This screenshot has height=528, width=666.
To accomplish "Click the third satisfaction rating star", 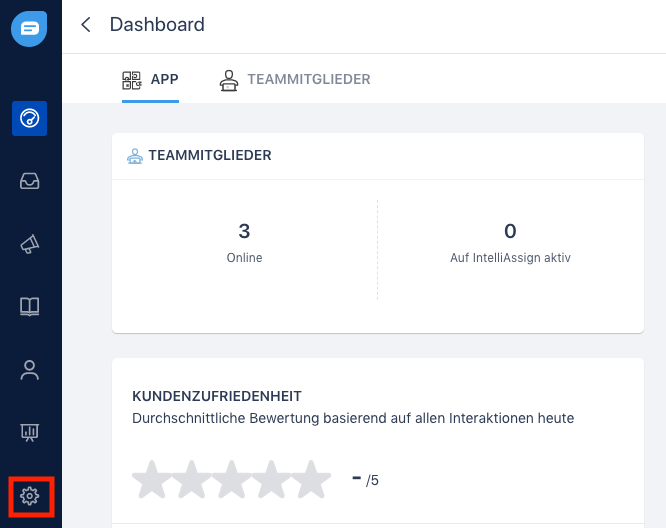I will (x=231, y=479).
